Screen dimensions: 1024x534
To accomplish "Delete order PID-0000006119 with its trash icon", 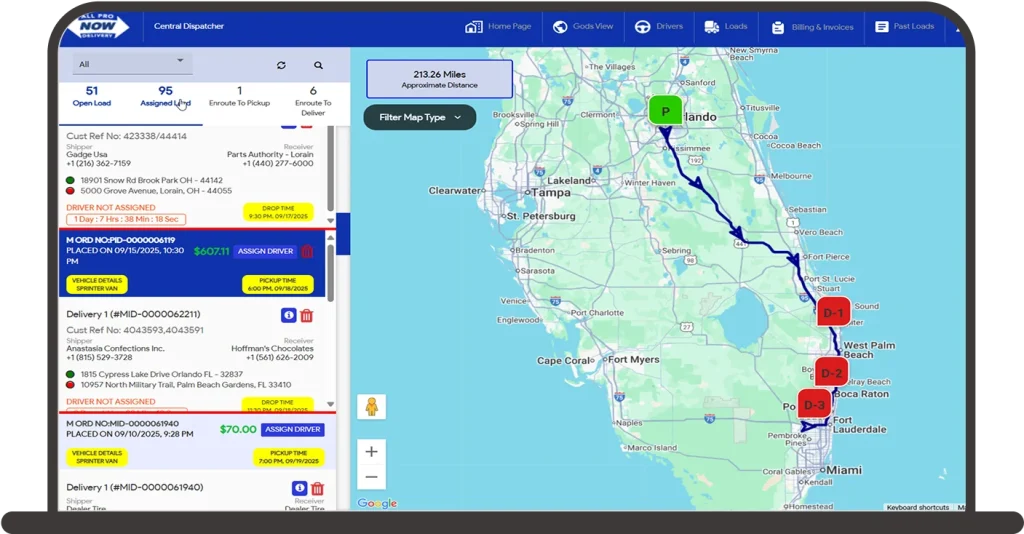I will (x=307, y=252).
